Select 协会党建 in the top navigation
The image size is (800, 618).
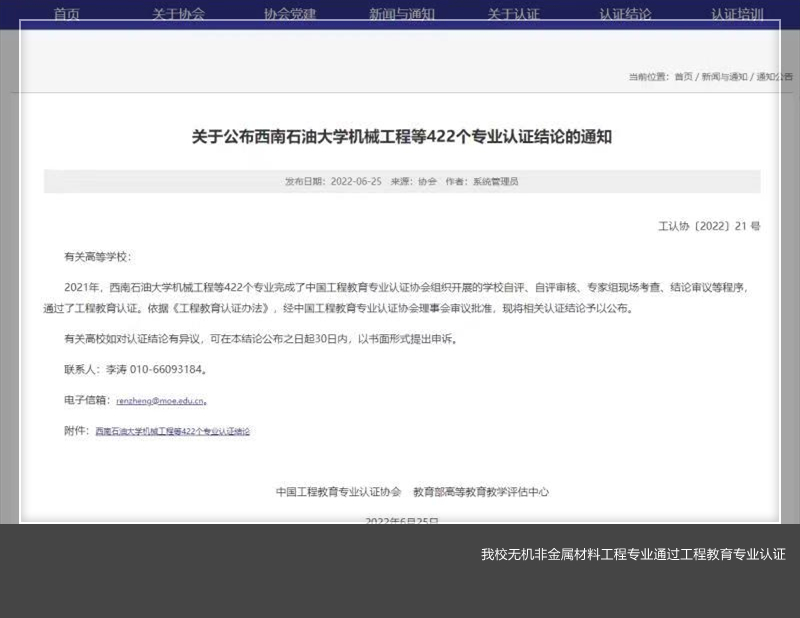[x=290, y=14]
